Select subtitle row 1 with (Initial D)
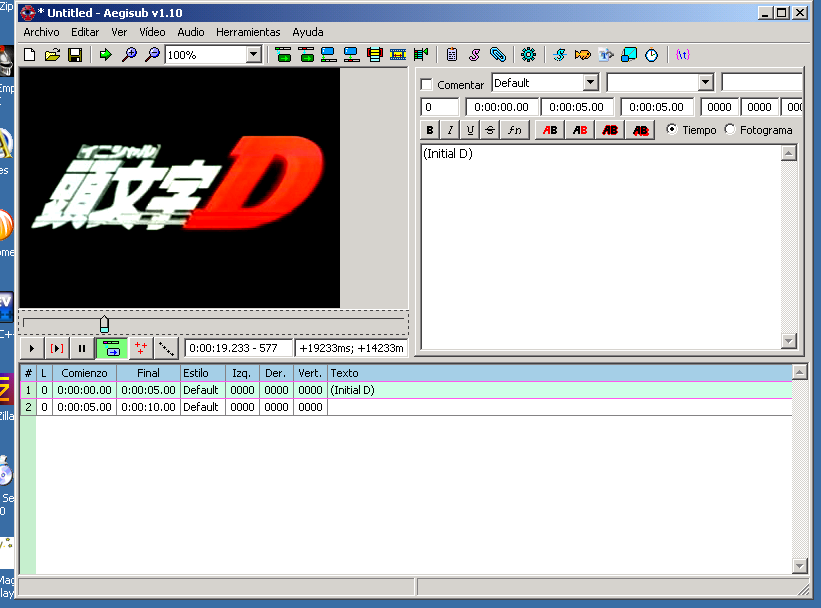Viewport: 821px width, 608px height. tap(406, 390)
